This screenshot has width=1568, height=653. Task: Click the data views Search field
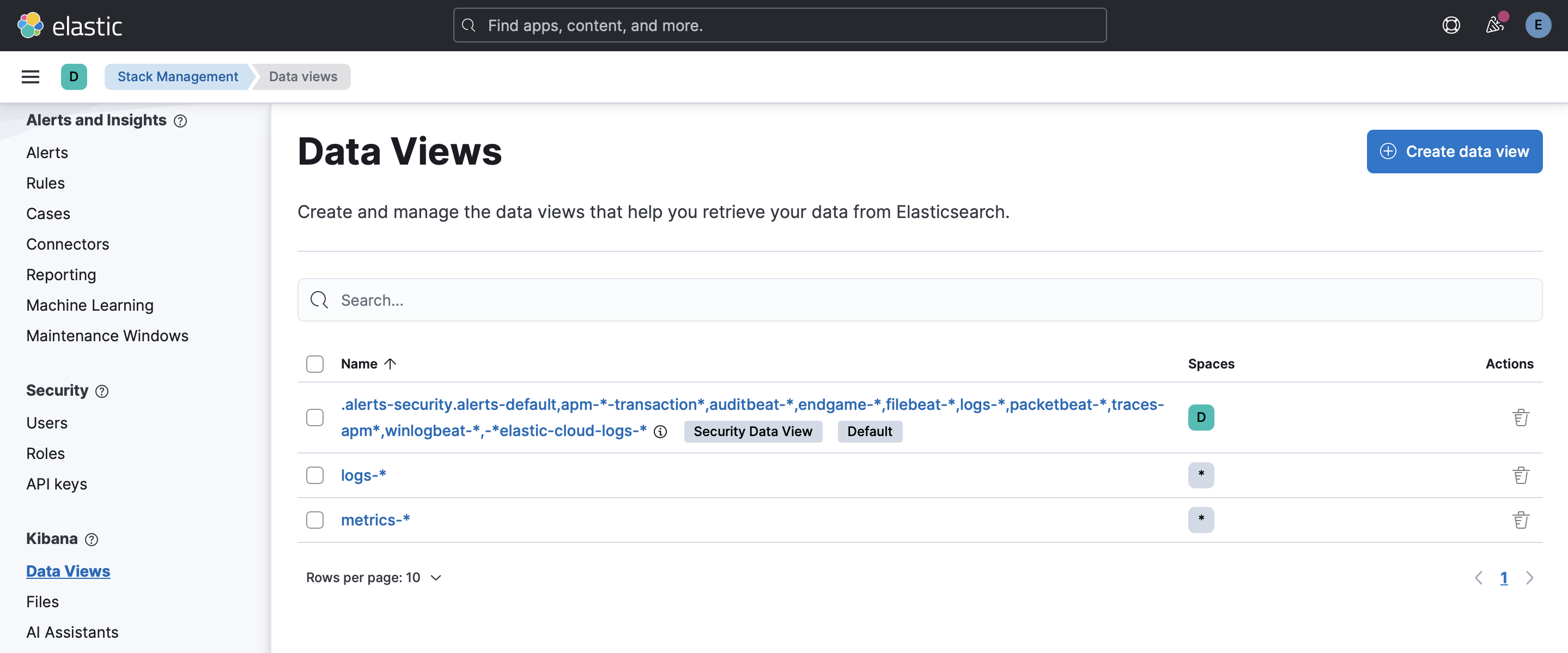pyautogui.click(x=919, y=300)
